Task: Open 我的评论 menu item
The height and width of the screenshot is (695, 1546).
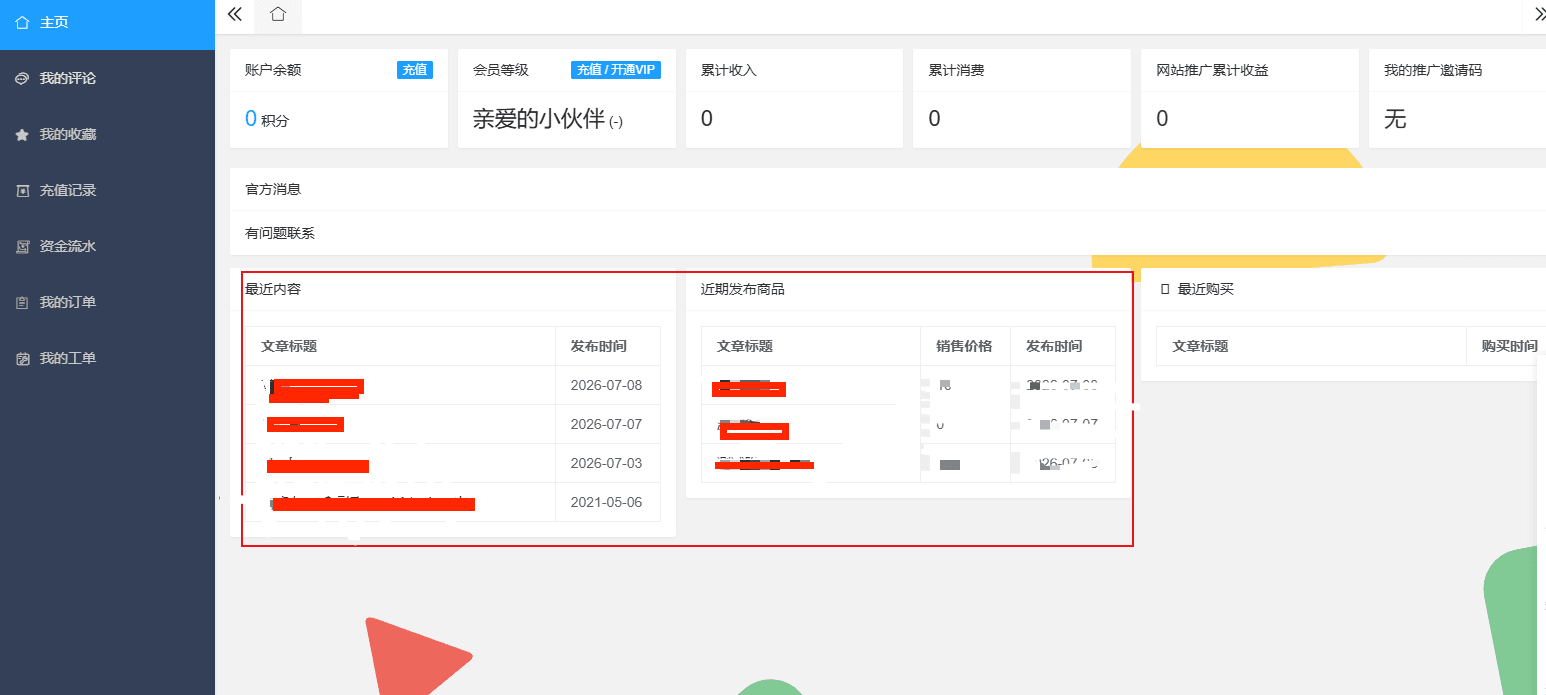Action: 107,78
